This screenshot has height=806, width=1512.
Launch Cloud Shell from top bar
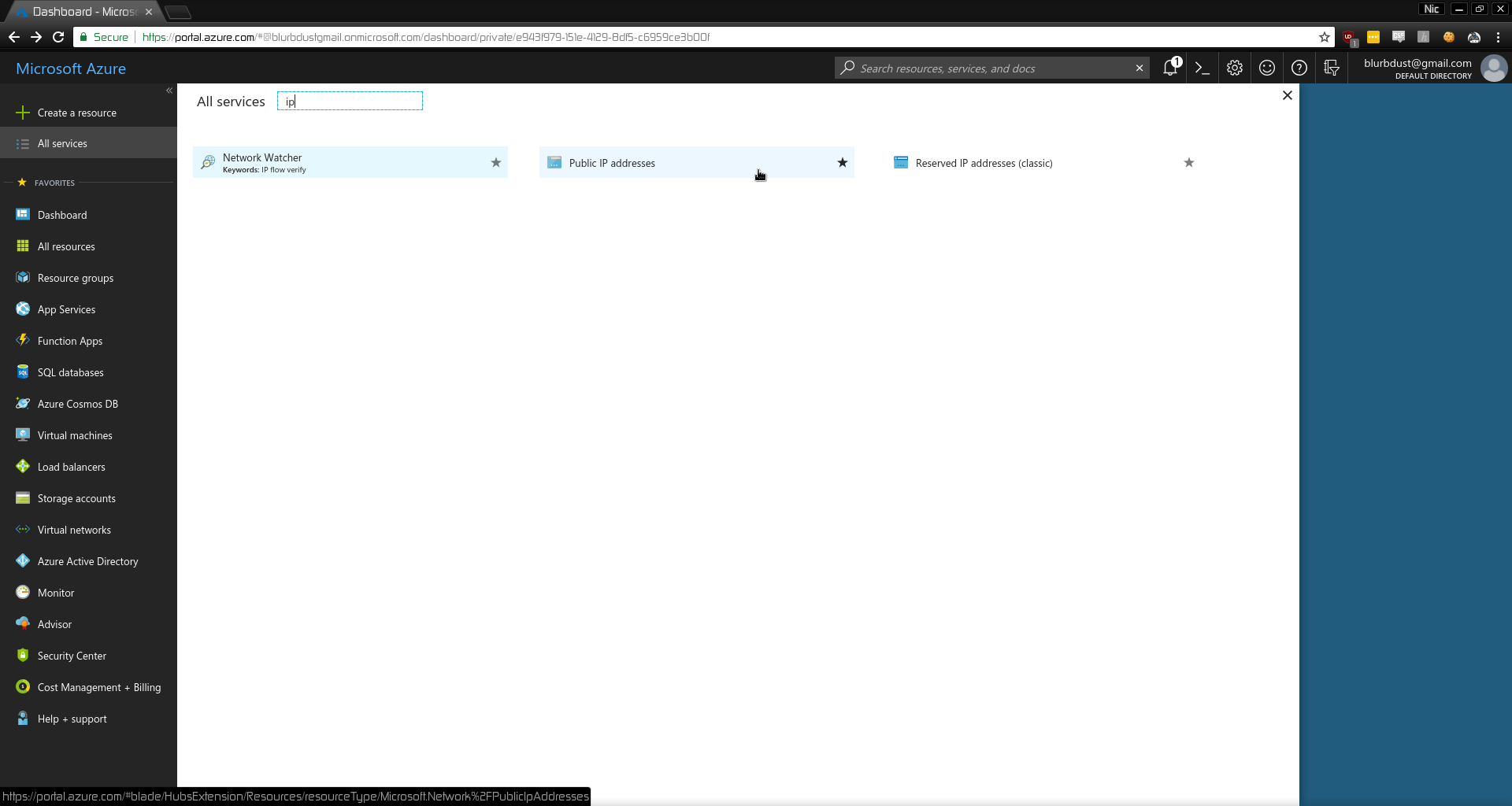1202,68
